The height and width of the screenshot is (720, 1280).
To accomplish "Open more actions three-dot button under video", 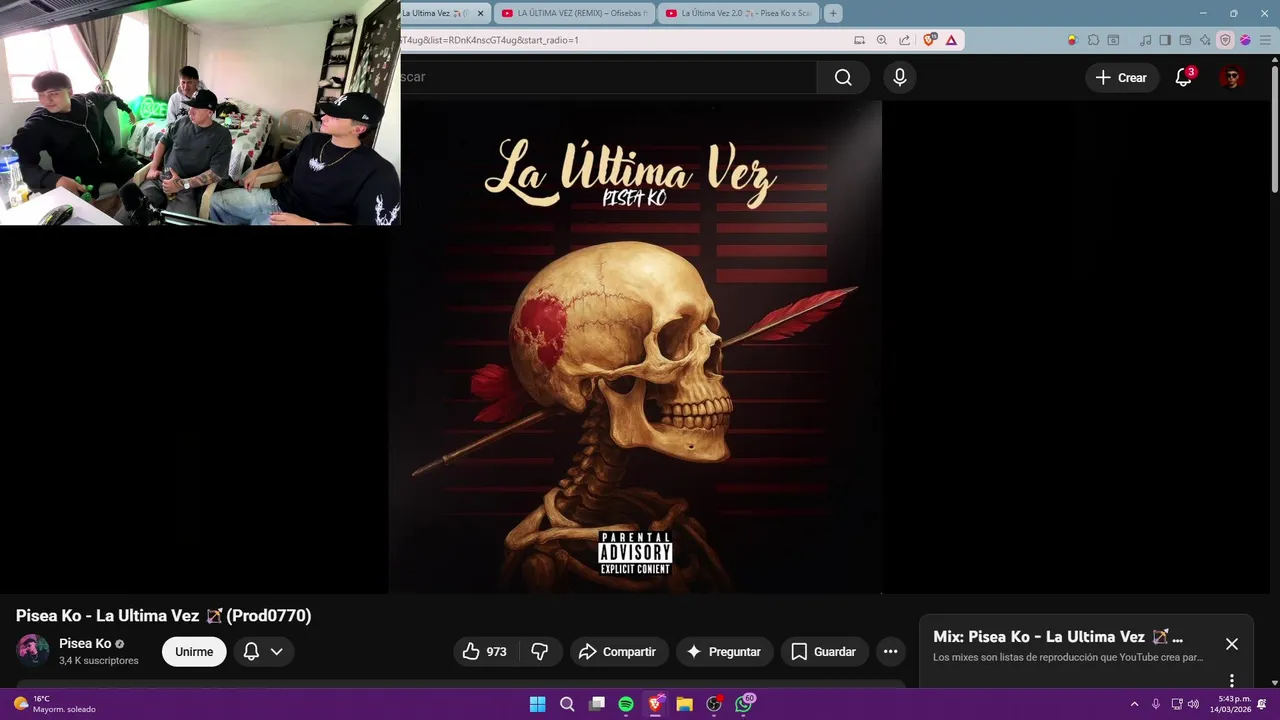I will [890, 651].
